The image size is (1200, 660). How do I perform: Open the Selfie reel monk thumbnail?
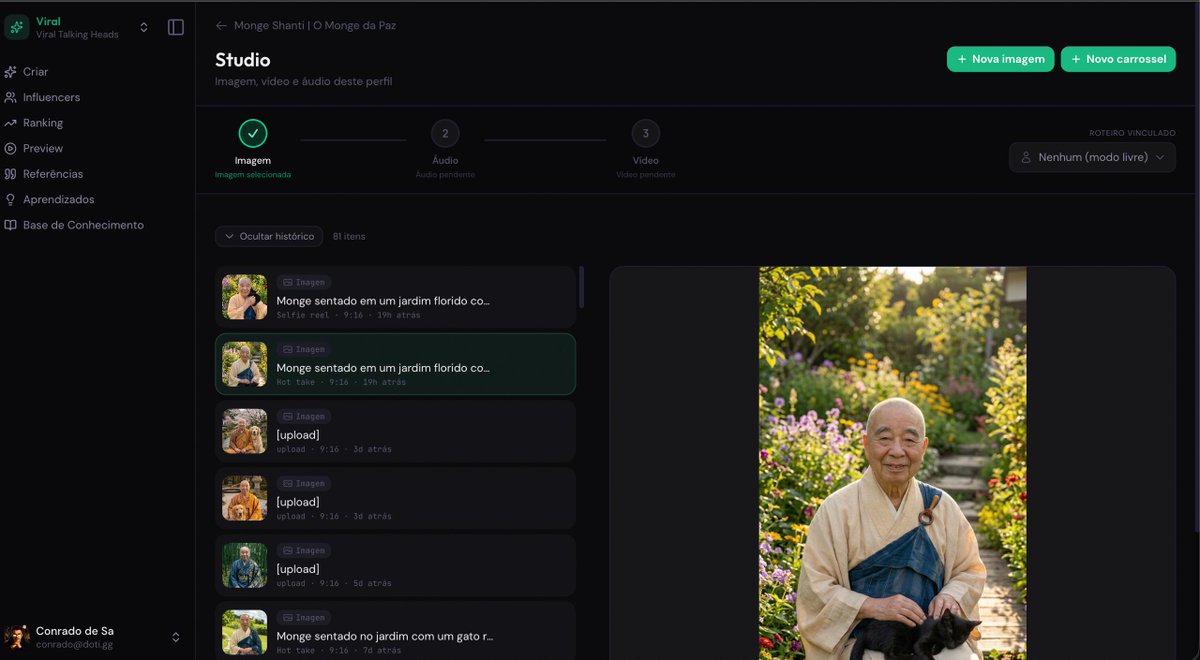(x=244, y=297)
